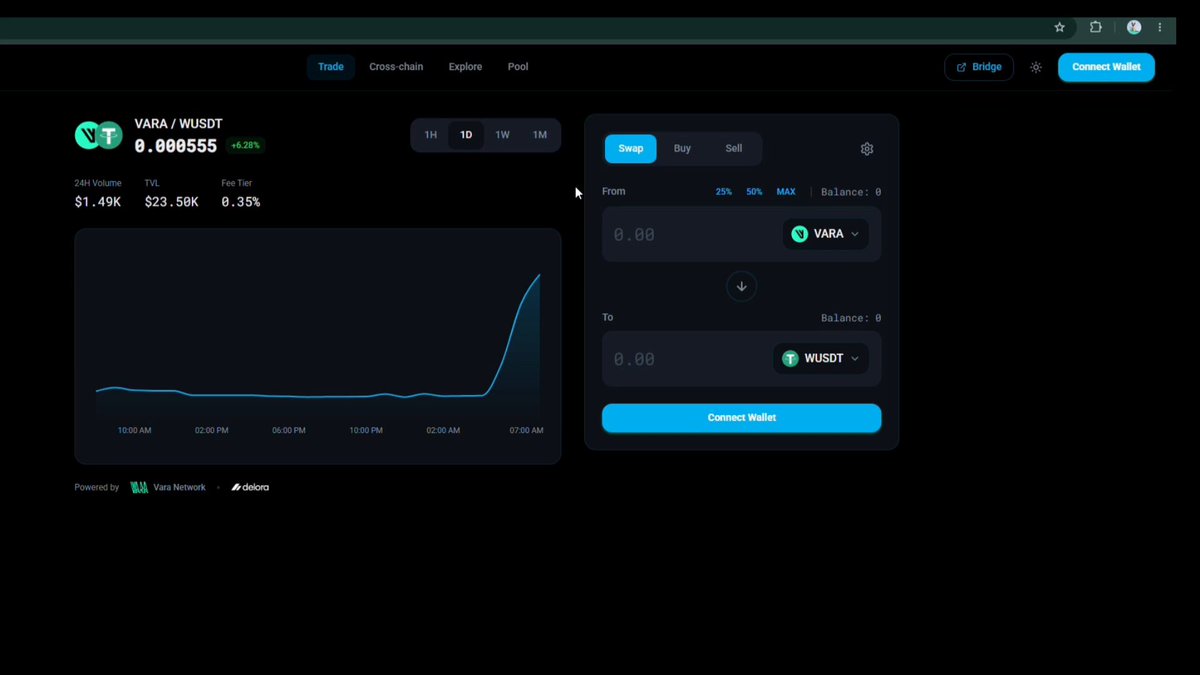Click the $1.49K 24H Volume value
1200x675 pixels.
[98, 202]
